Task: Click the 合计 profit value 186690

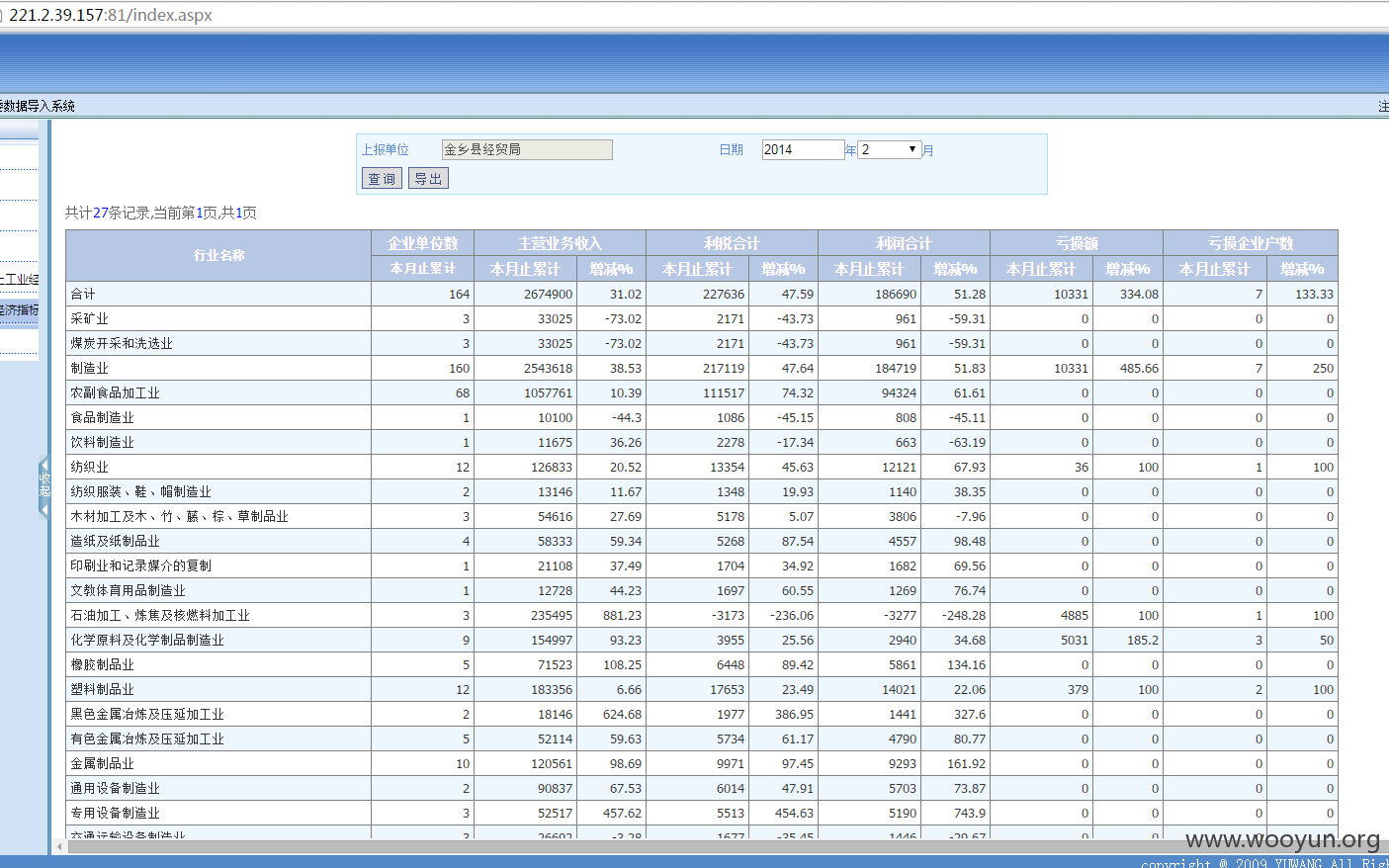Action: 896,294
